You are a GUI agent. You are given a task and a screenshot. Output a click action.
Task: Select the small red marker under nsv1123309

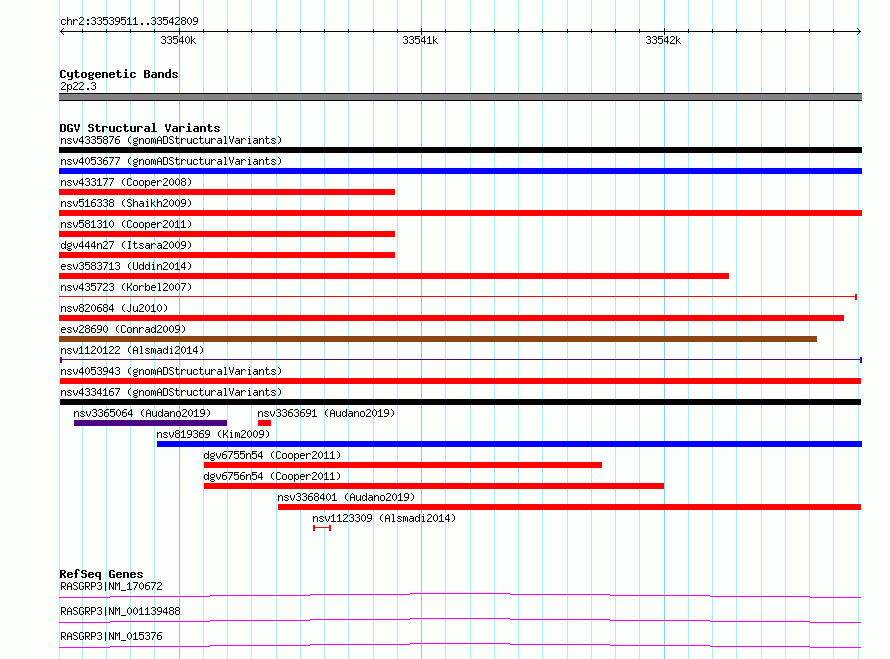point(322,528)
